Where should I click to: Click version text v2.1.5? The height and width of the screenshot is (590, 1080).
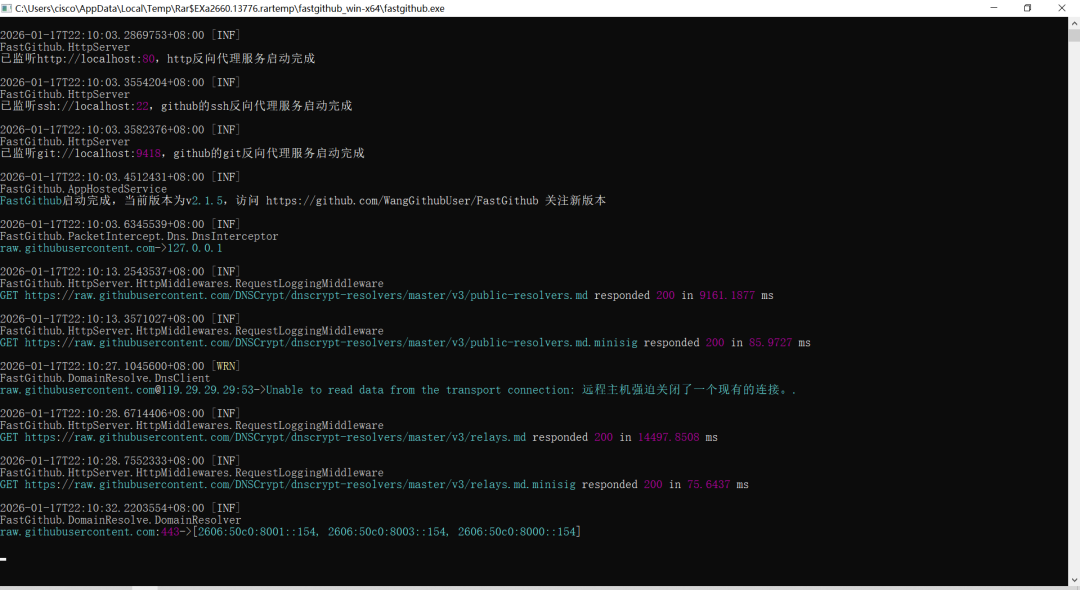pyautogui.click(x=205, y=200)
